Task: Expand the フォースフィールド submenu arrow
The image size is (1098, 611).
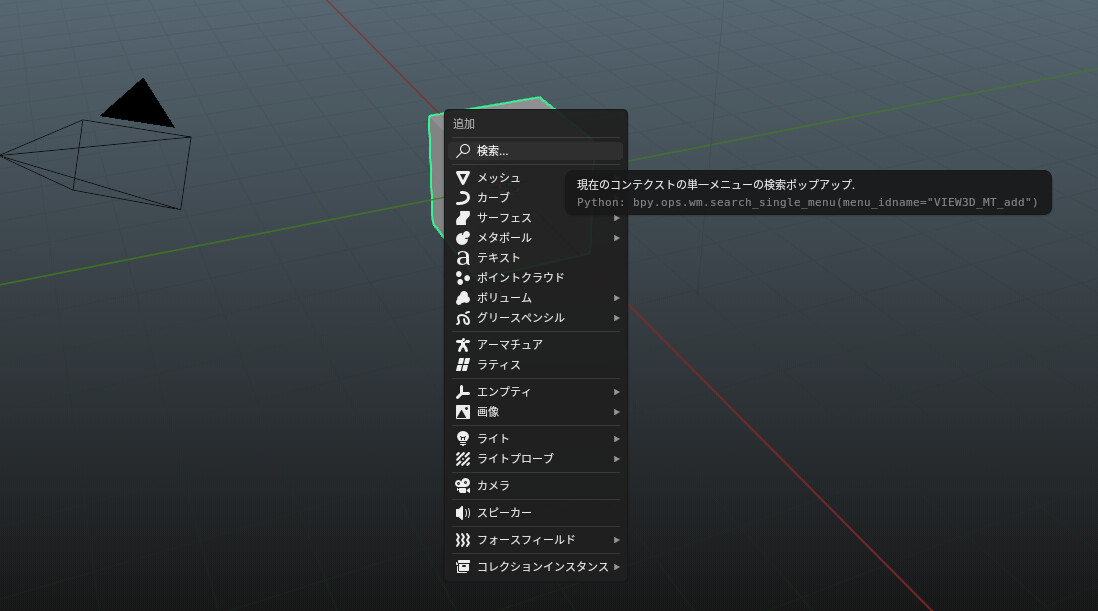Action: (x=617, y=540)
